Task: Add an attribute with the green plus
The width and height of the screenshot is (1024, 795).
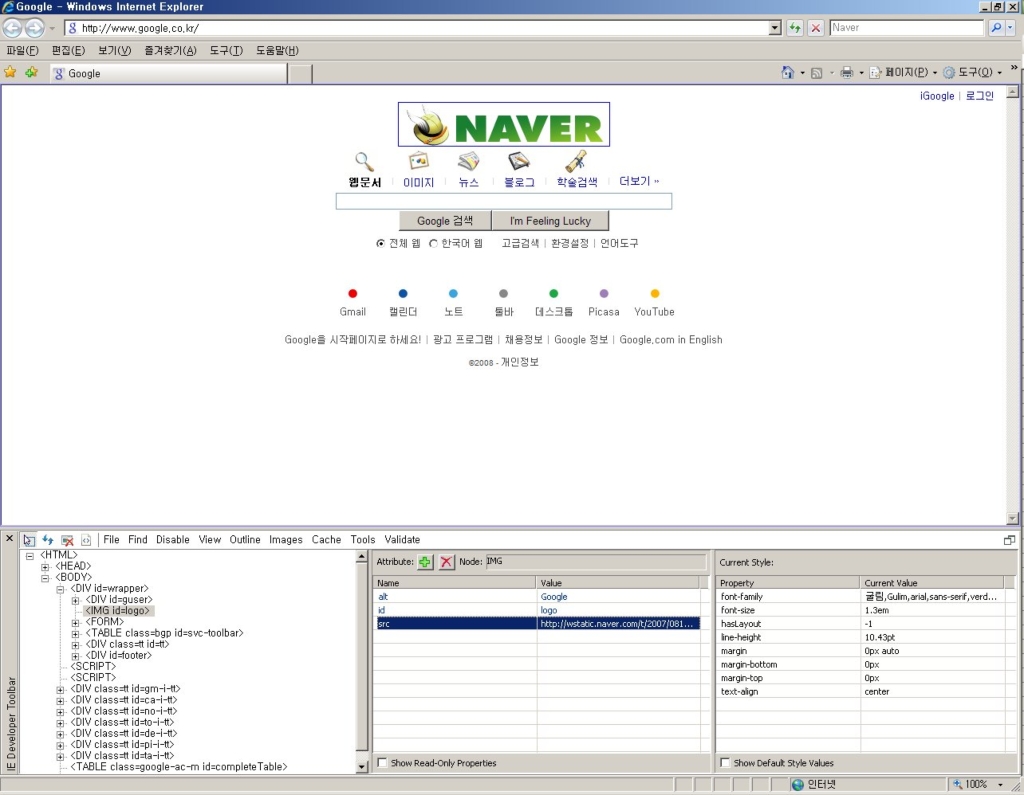Action: [425, 562]
